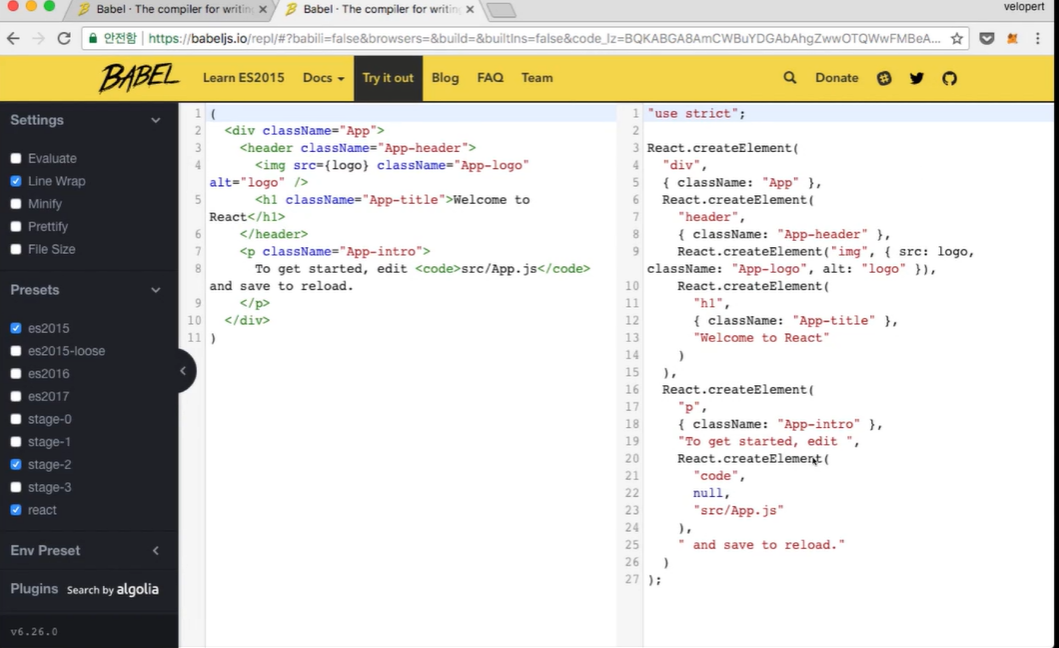The image size is (1059, 648).
Task: Enable the Prettify checkbox
Action: (x=16, y=227)
